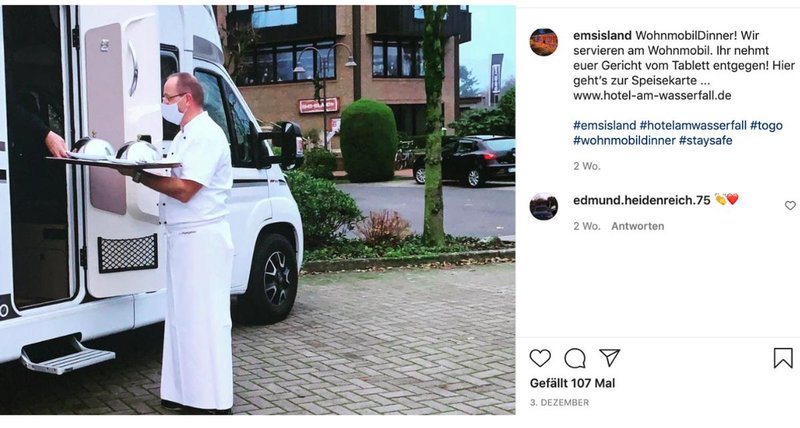Like edmund.heidenreich.75's comment
The height and width of the screenshot is (428, 800).
pyautogui.click(x=790, y=206)
